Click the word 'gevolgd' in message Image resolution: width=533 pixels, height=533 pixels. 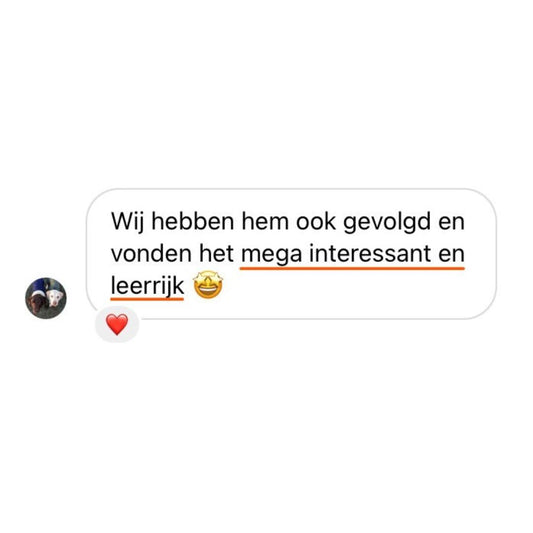(387, 222)
